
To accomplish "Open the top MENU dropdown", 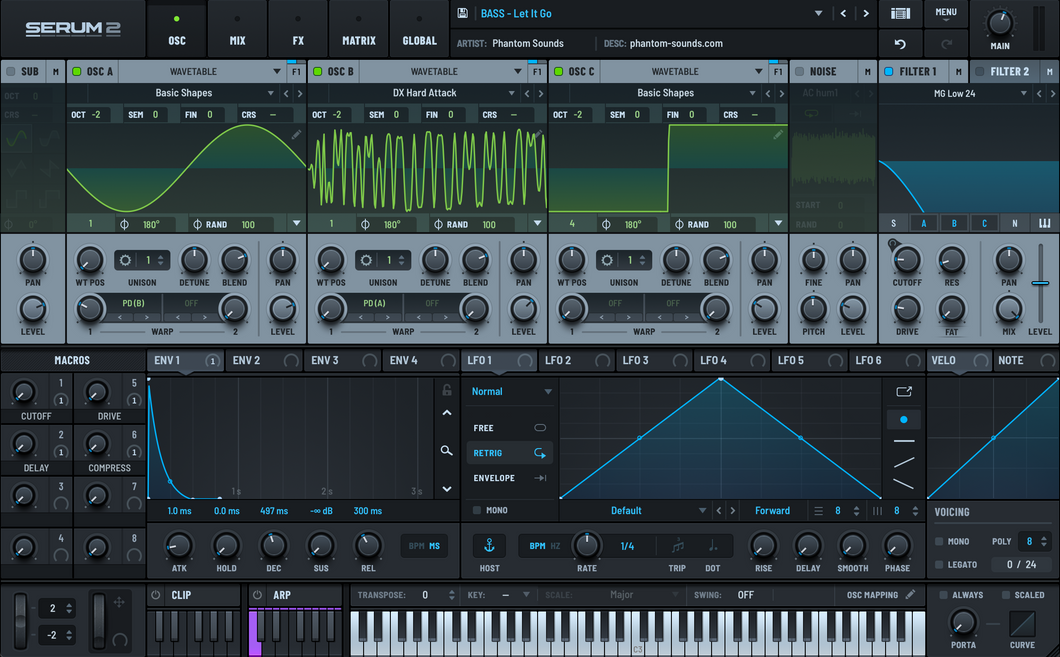I will pyautogui.click(x=946, y=14).
